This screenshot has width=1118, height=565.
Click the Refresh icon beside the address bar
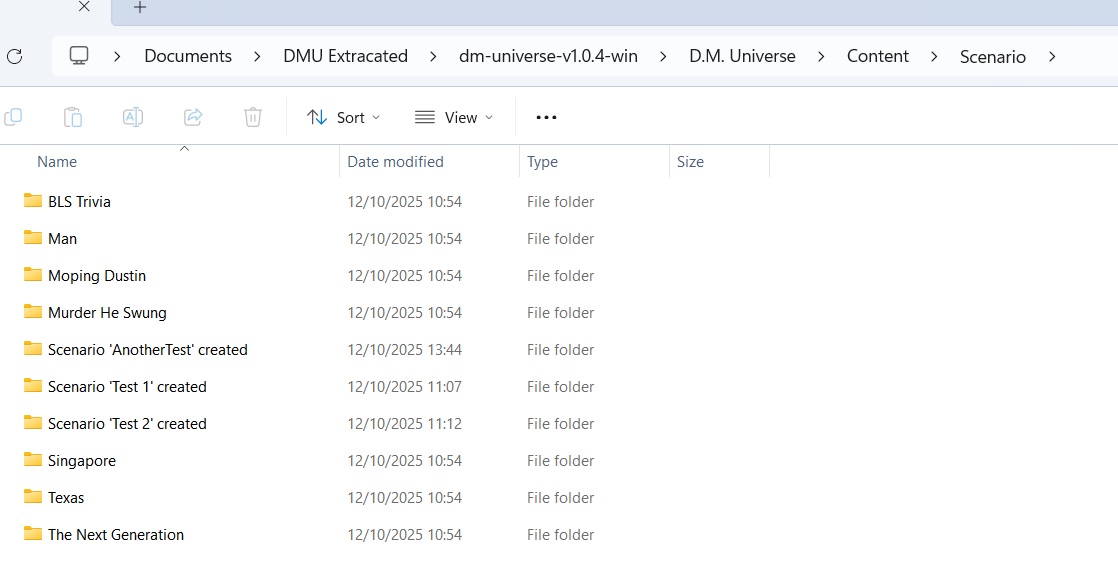coord(14,56)
